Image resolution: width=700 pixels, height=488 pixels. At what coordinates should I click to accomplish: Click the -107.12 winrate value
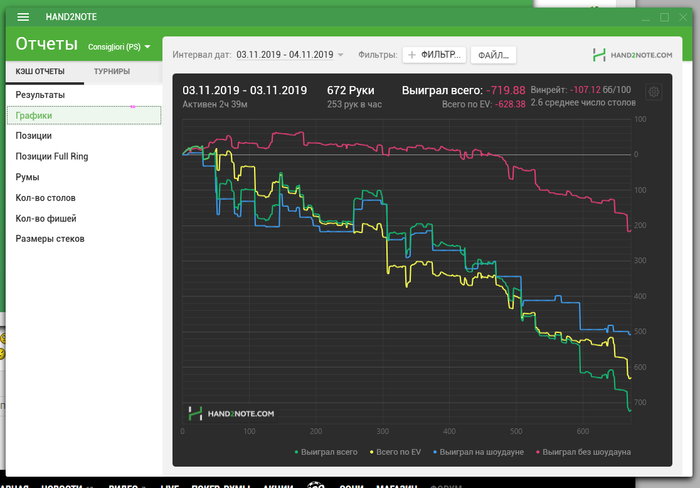(x=585, y=90)
